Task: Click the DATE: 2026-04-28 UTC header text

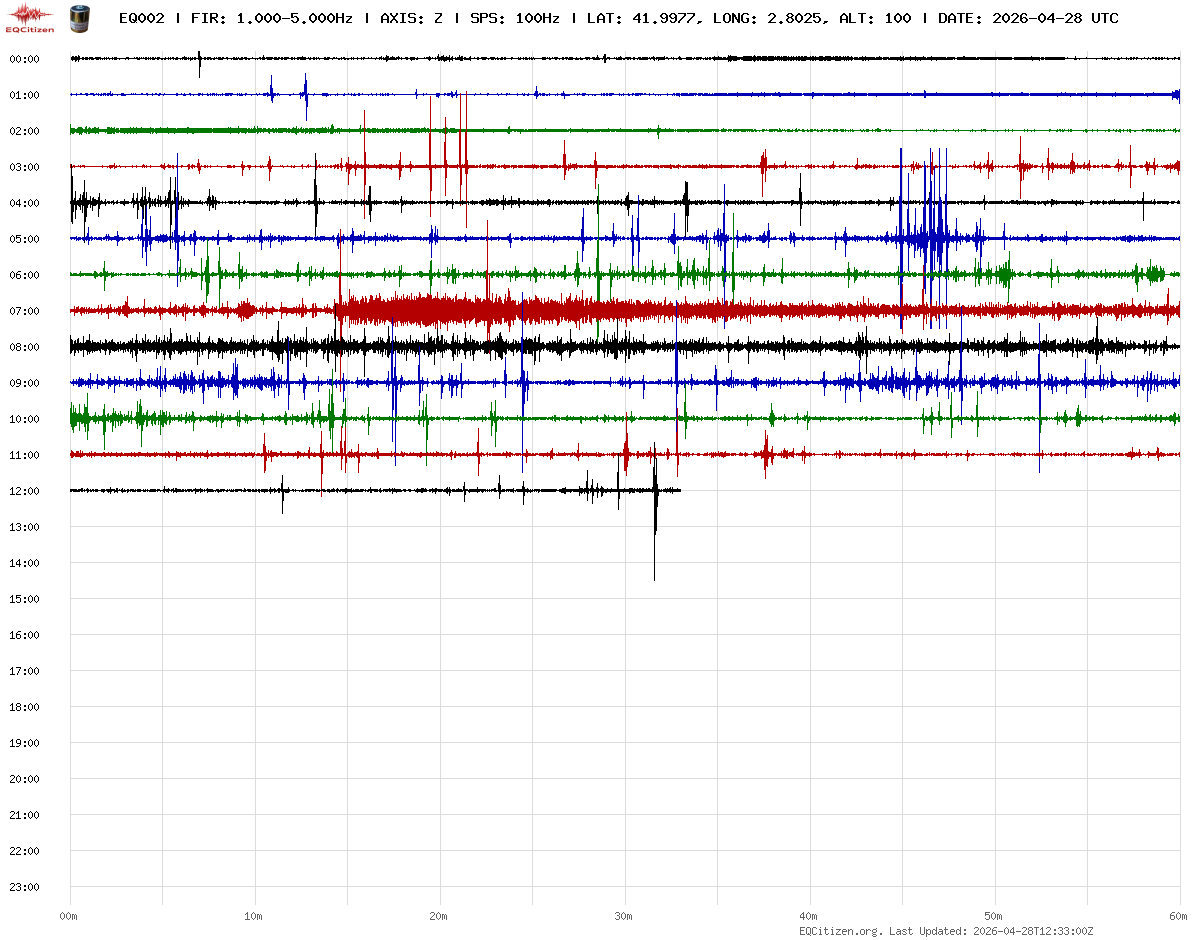Action: [1028, 18]
